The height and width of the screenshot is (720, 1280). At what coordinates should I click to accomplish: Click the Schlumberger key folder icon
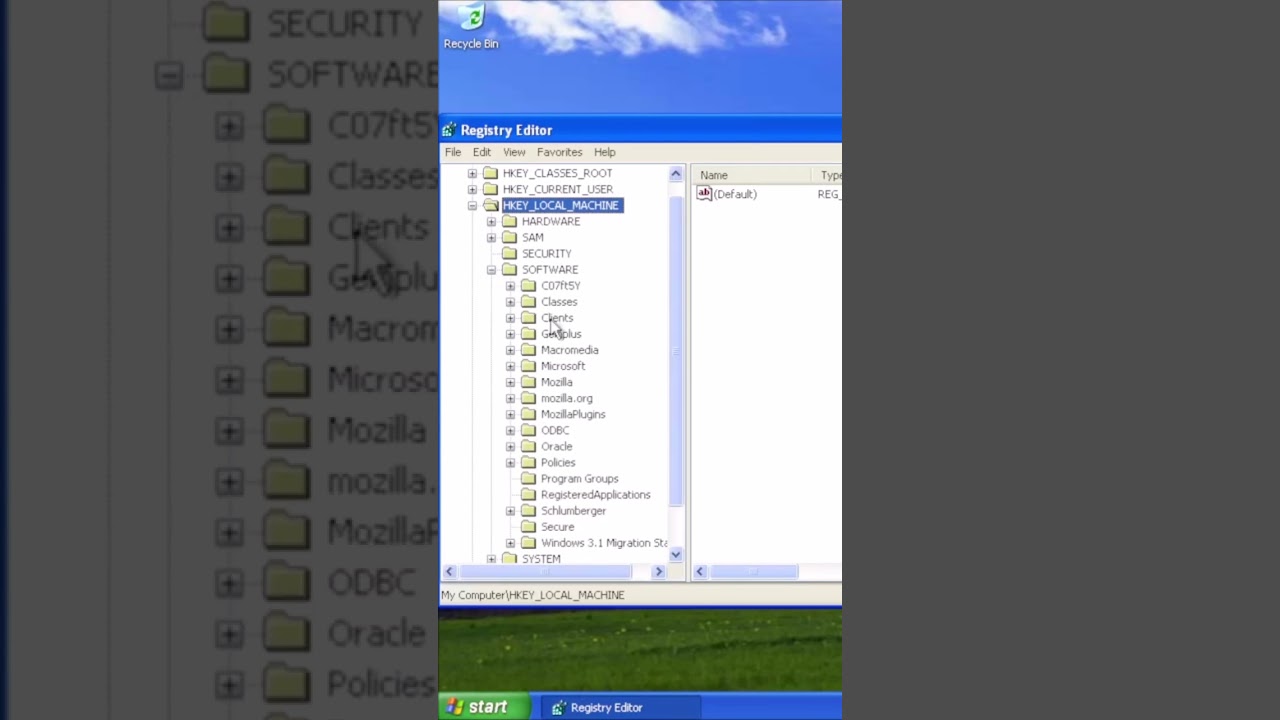pyautogui.click(x=528, y=510)
